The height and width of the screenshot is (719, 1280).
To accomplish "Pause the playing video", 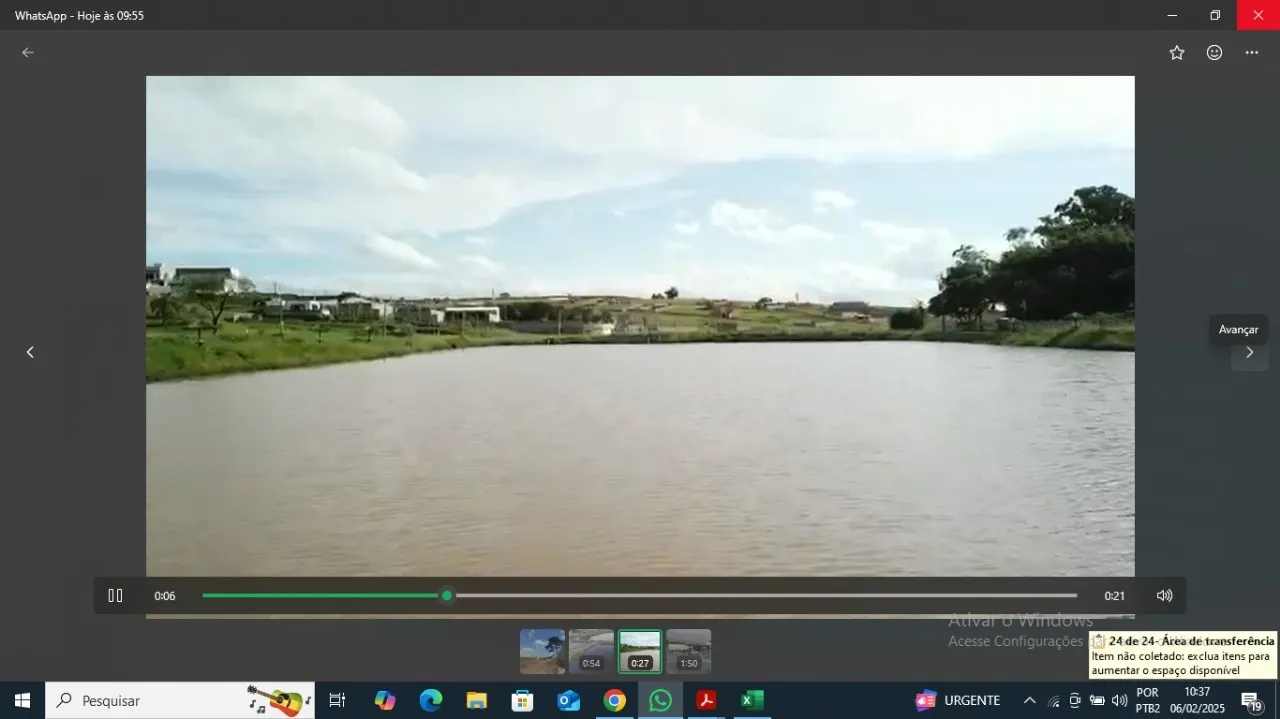I will (x=115, y=595).
